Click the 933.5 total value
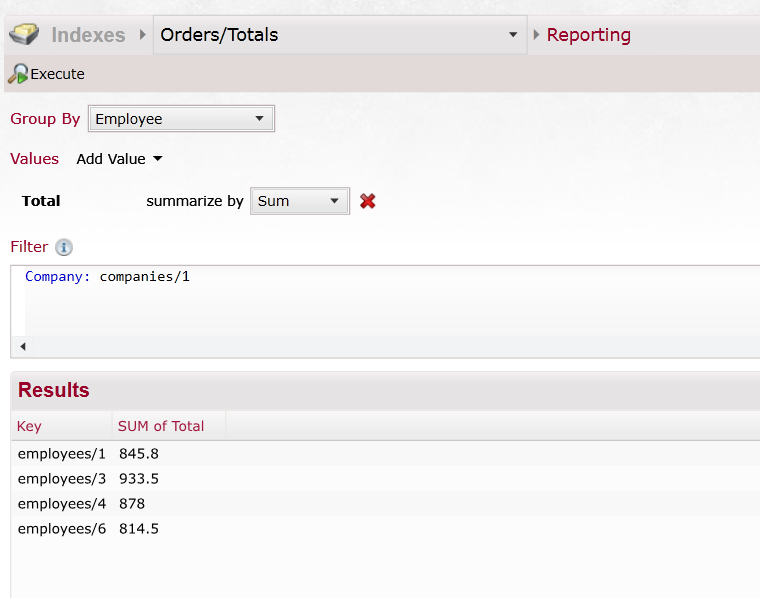 (139, 479)
